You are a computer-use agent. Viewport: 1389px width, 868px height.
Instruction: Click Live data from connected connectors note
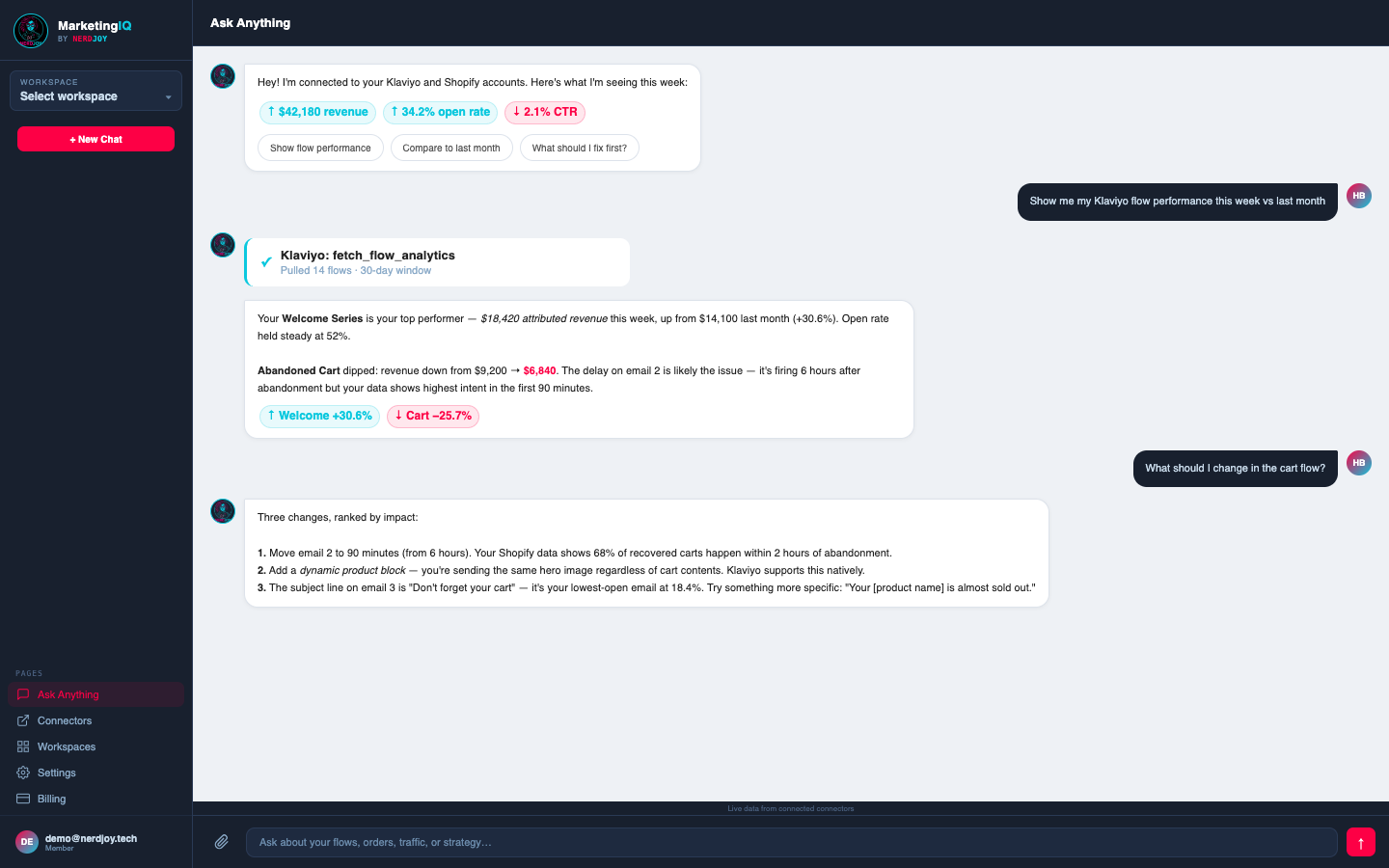point(791,808)
